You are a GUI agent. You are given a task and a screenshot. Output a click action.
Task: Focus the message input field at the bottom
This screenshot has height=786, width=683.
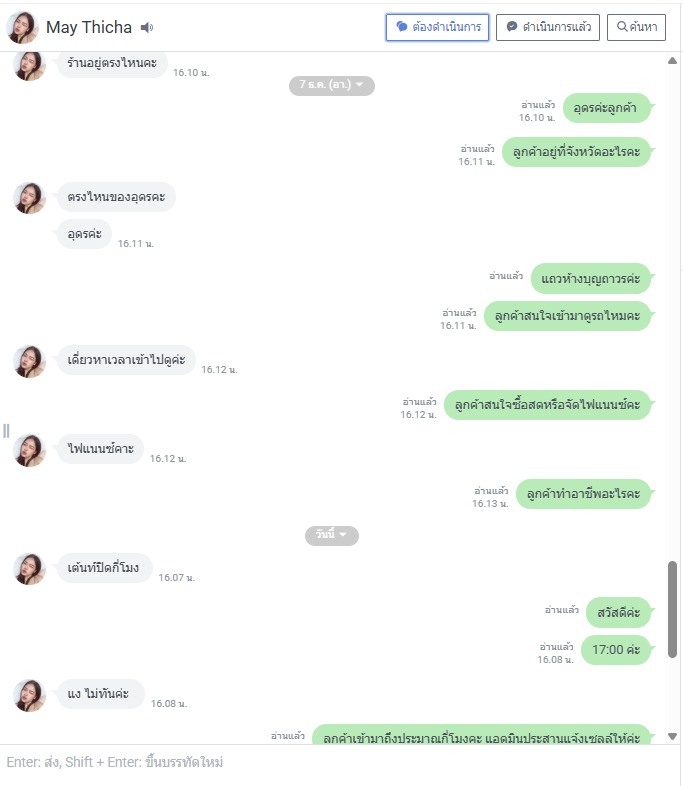[x=341, y=762]
